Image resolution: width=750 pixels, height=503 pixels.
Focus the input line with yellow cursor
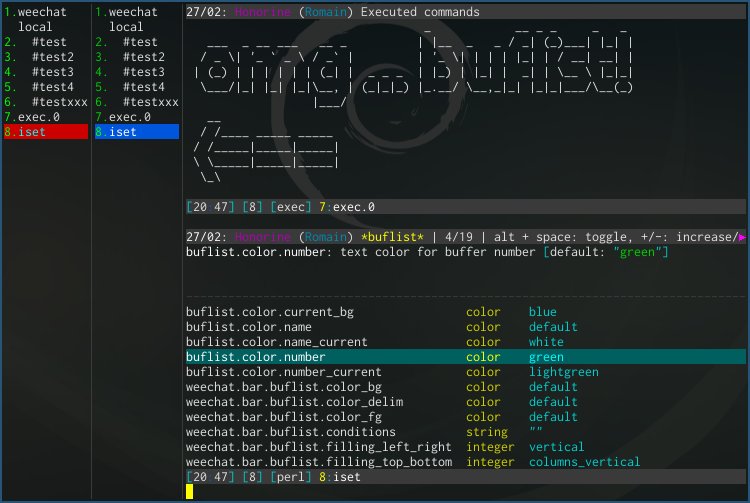tap(465, 492)
